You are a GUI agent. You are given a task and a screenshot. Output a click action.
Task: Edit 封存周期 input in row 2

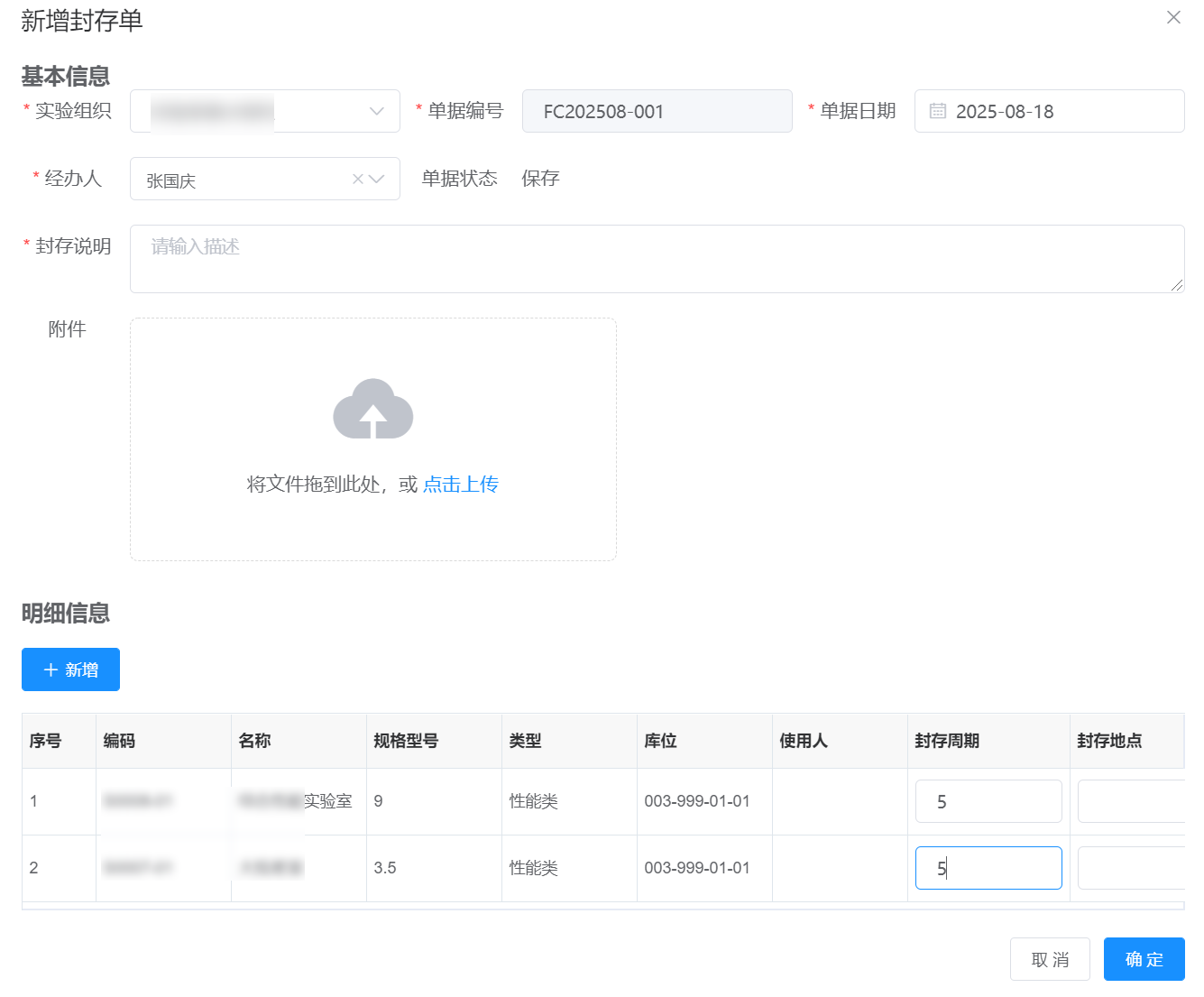click(x=988, y=868)
